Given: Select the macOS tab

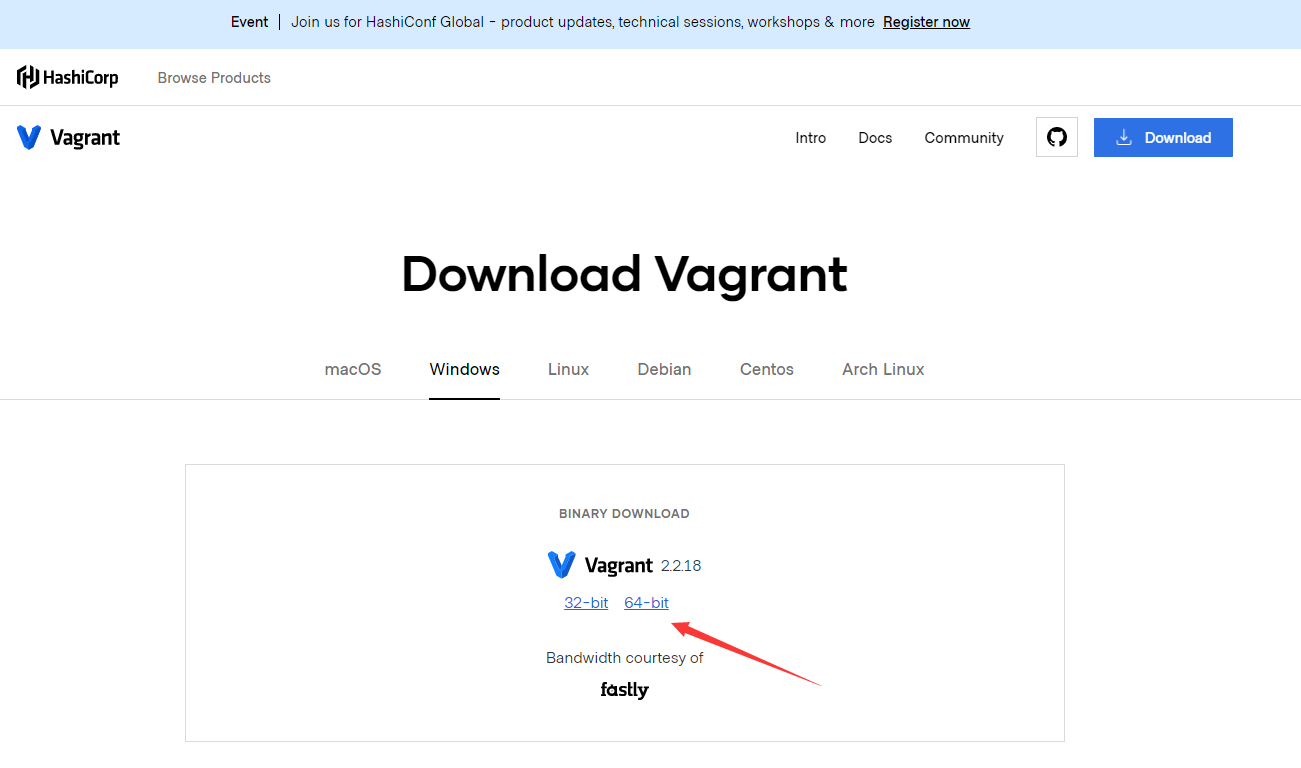Looking at the screenshot, I should 353,369.
